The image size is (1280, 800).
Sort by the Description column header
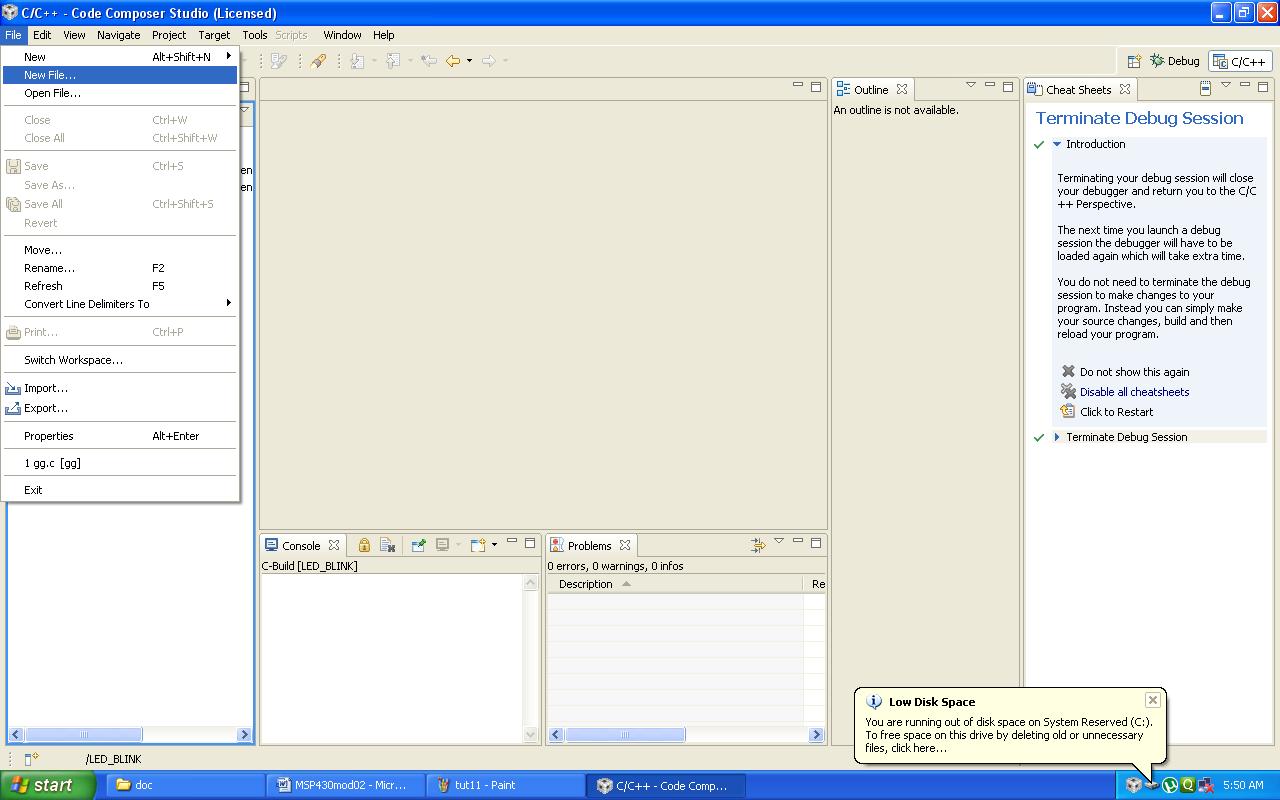[674, 584]
